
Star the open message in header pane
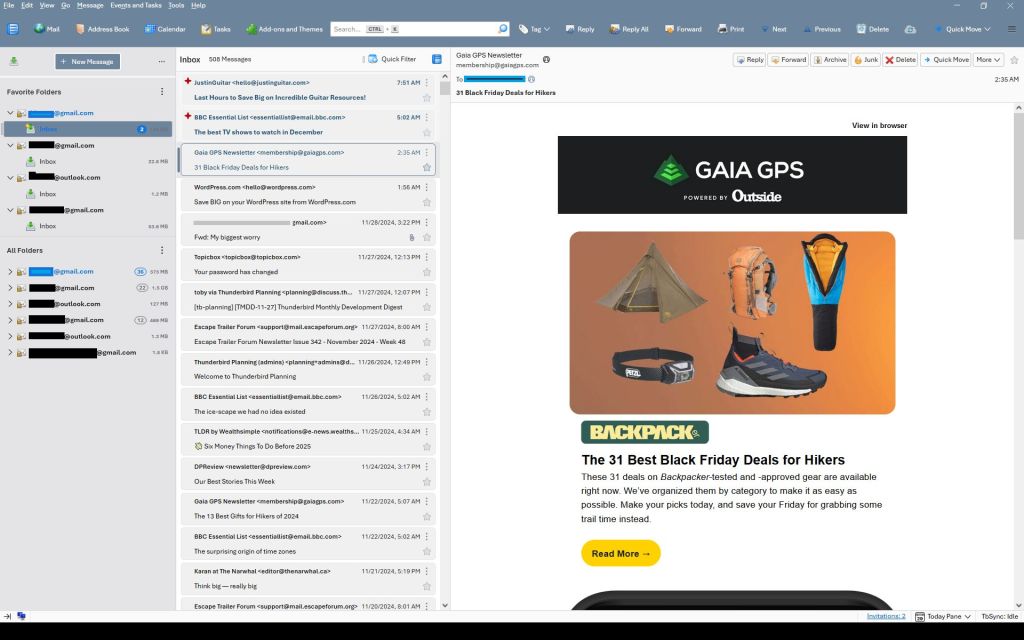1014,60
